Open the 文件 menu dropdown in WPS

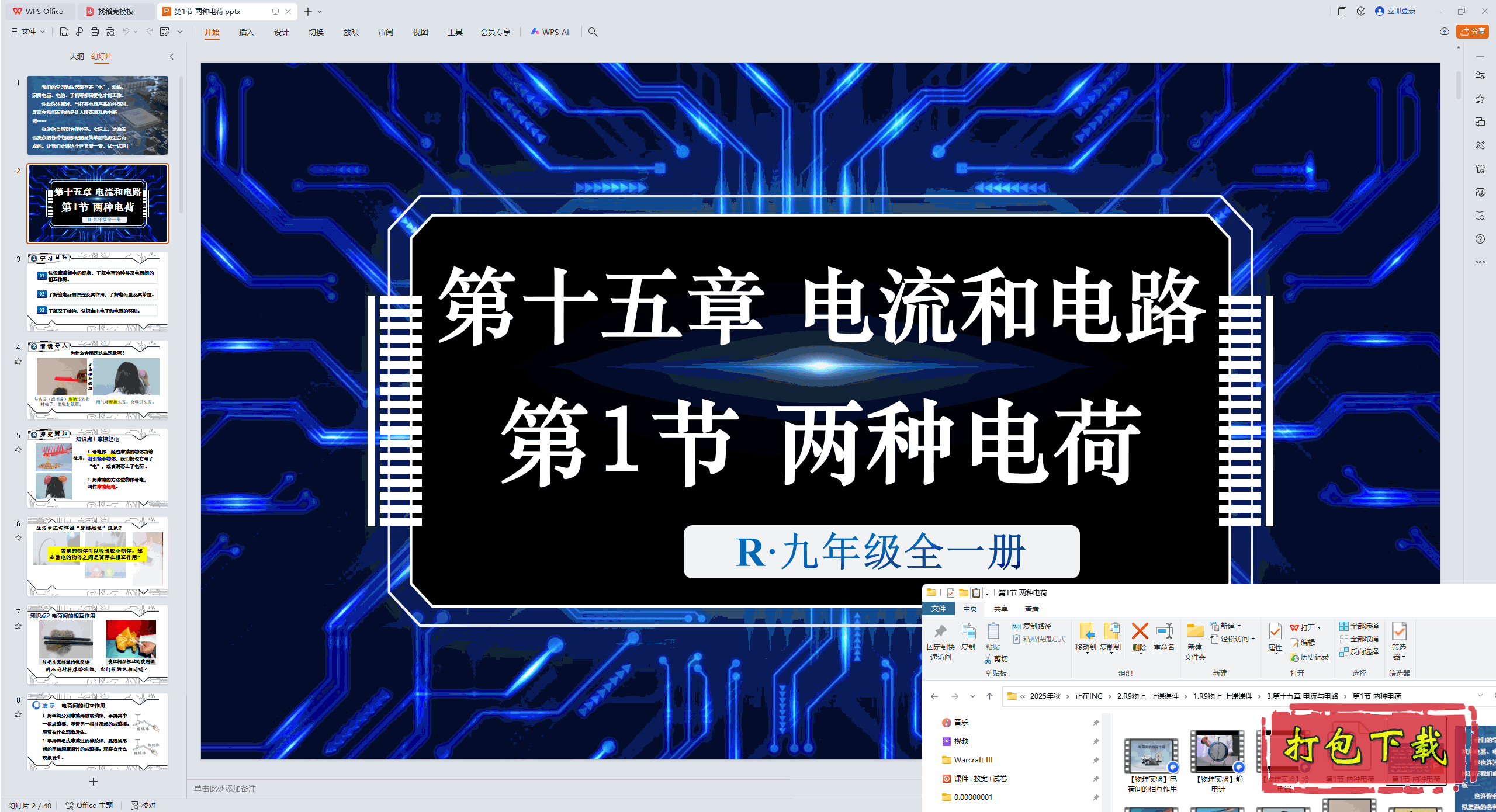click(x=28, y=32)
